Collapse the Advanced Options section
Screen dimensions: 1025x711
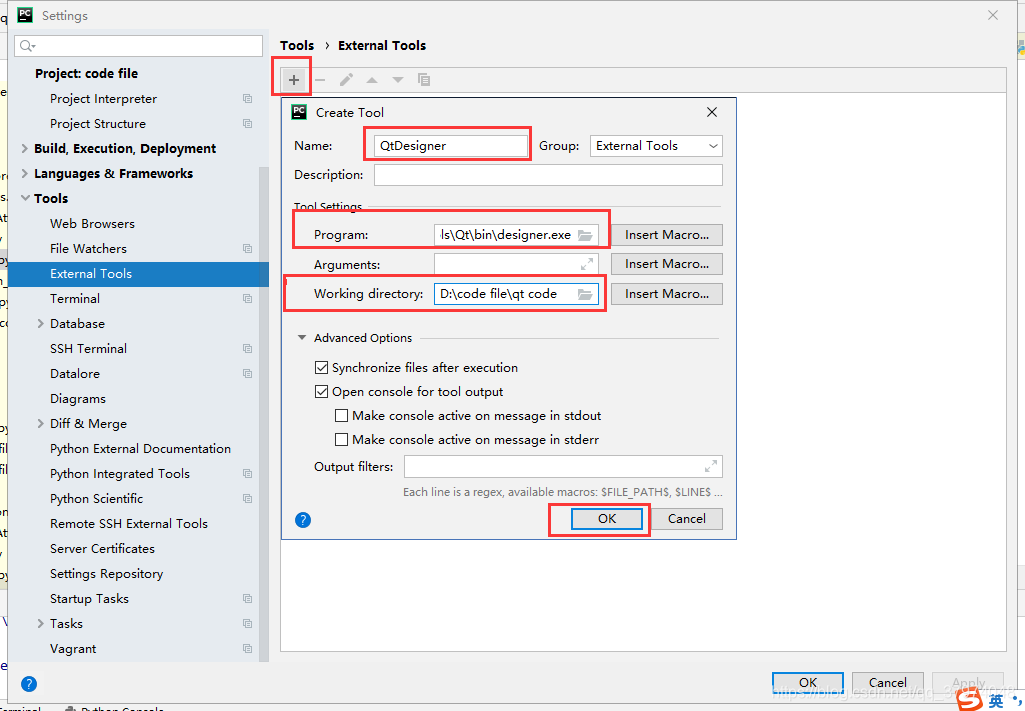[x=301, y=338]
